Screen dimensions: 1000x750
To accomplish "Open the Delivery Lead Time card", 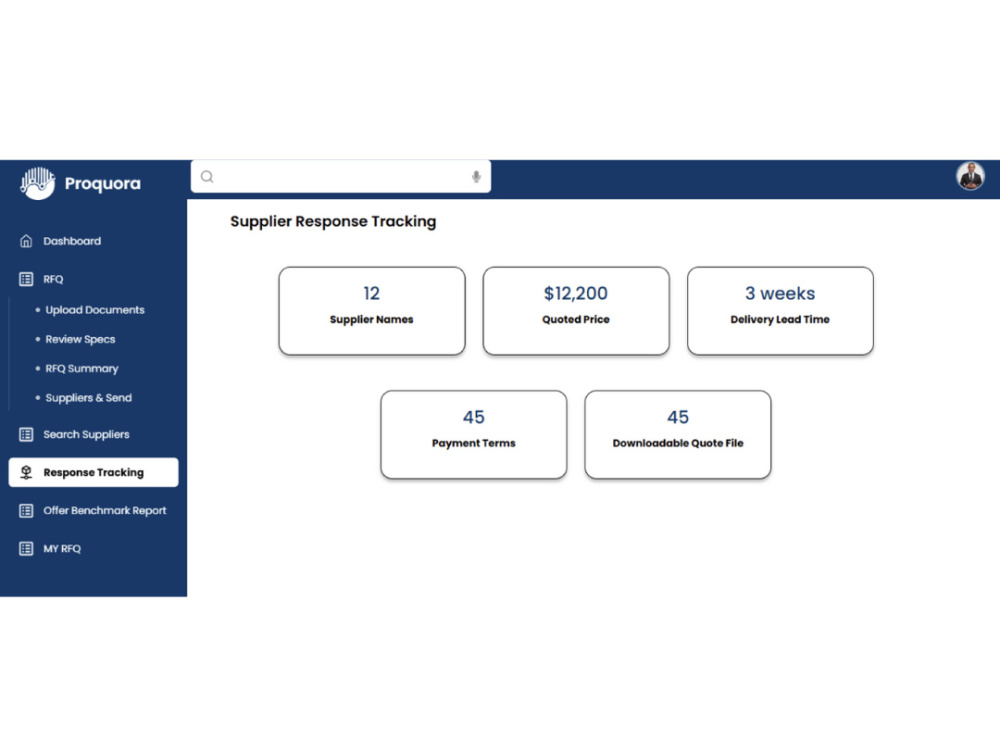I will [780, 311].
